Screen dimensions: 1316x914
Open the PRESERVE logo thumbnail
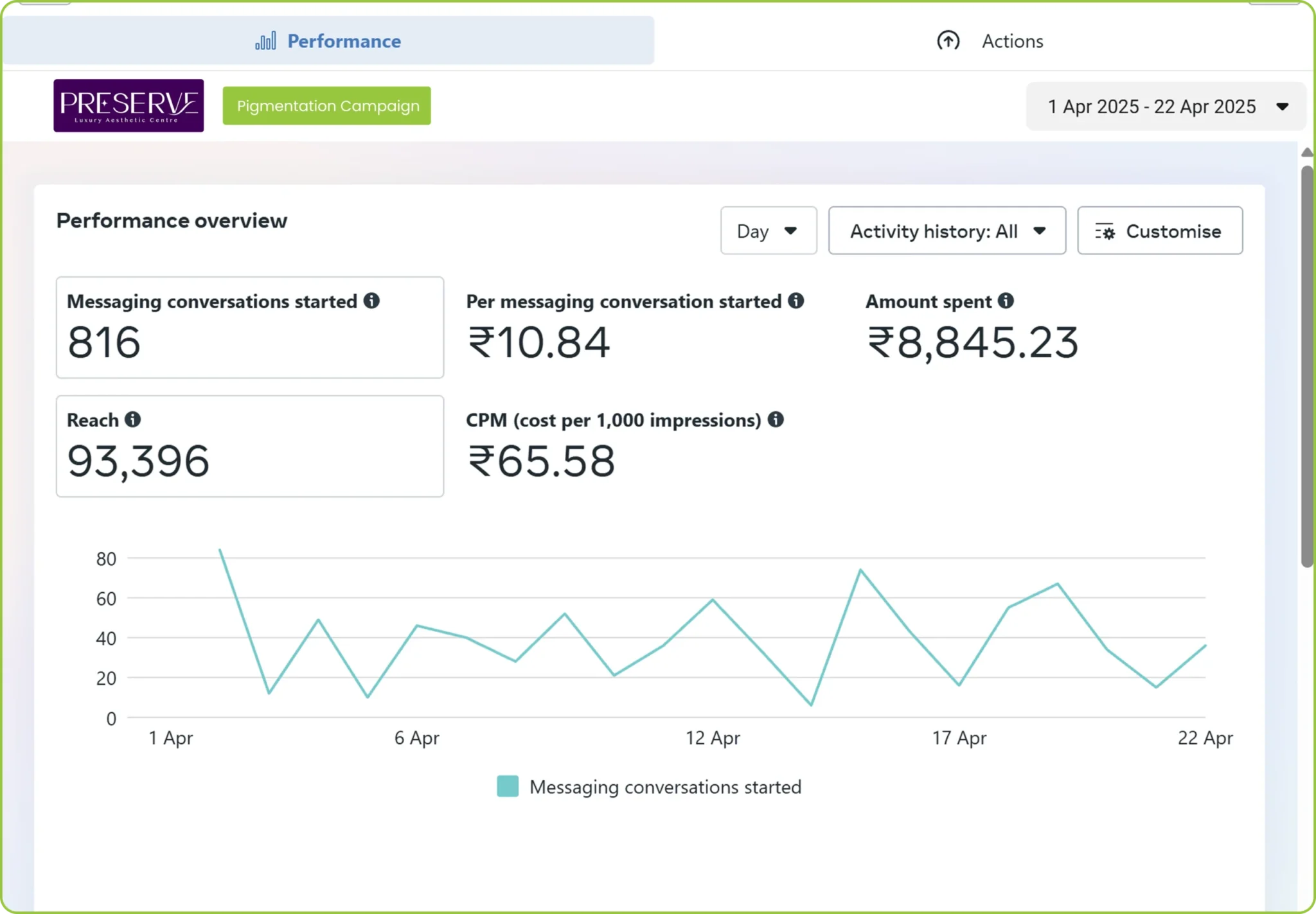point(129,105)
